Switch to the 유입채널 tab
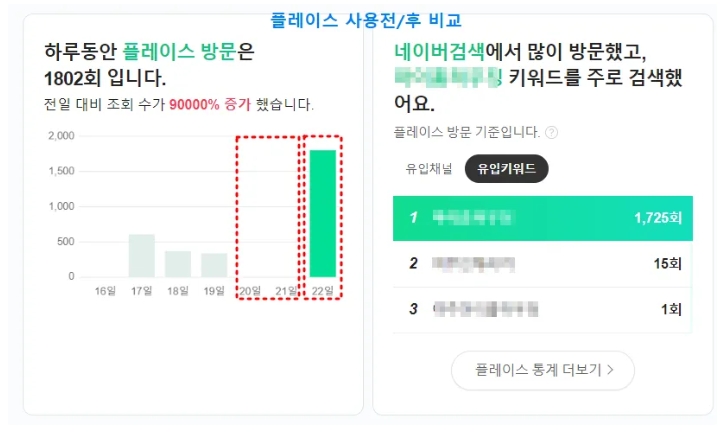 (429, 168)
